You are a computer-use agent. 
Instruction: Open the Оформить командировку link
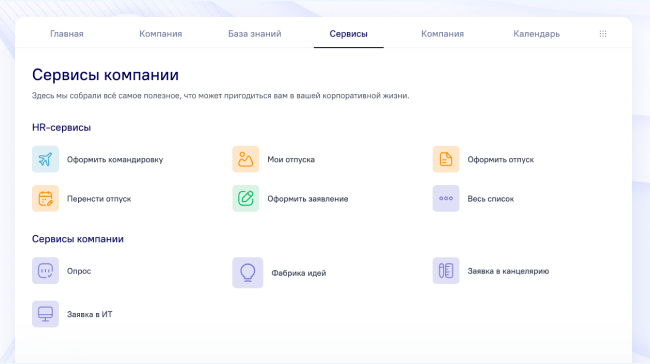115,160
